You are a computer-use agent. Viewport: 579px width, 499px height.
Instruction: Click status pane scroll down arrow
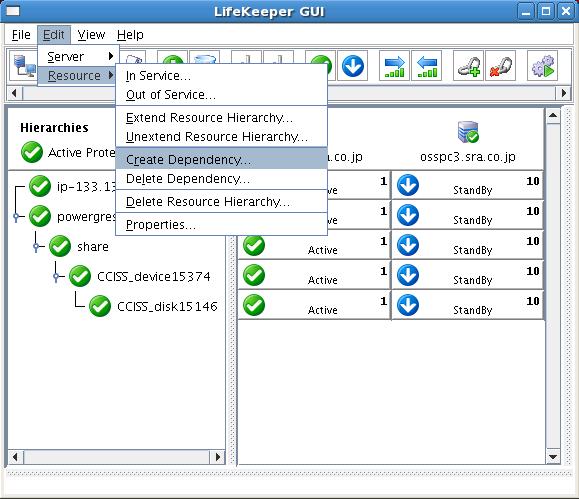pos(553,457)
